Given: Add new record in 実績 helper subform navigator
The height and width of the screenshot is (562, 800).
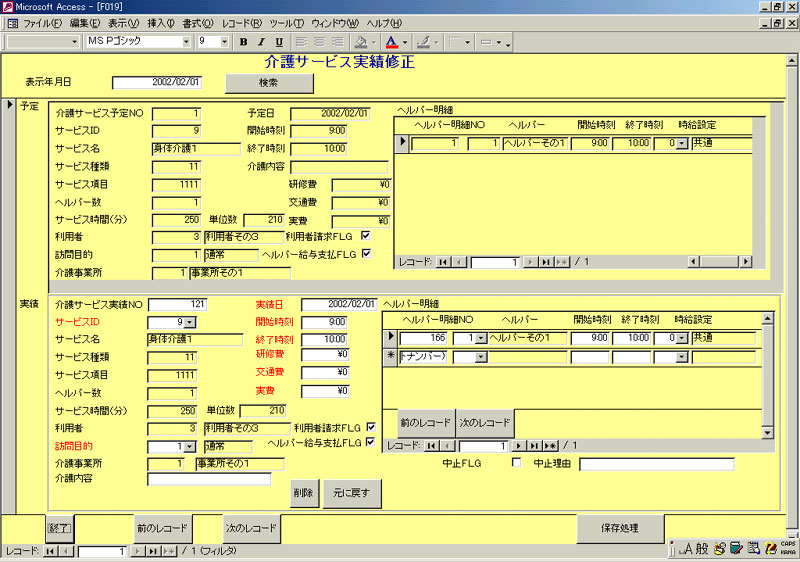Looking at the screenshot, I should tap(551, 446).
